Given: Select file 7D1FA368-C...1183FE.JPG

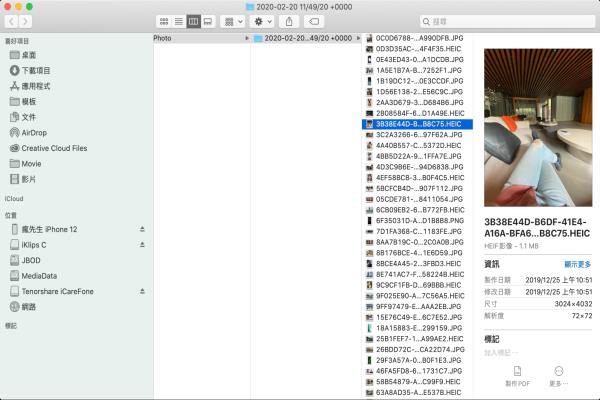Looking at the screenshot, I should point(417,232).
